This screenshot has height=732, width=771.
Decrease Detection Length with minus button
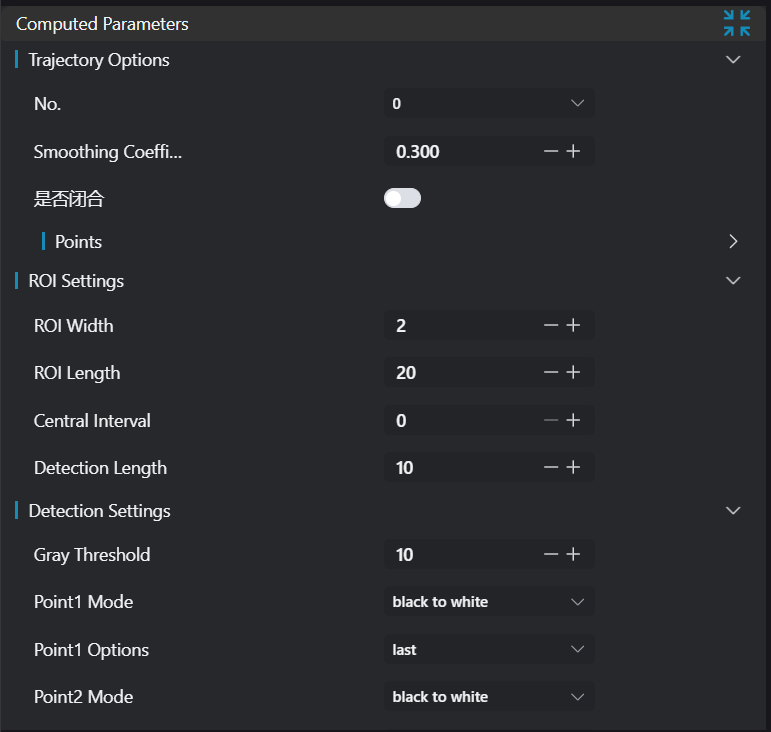click(x=551, y=467)
